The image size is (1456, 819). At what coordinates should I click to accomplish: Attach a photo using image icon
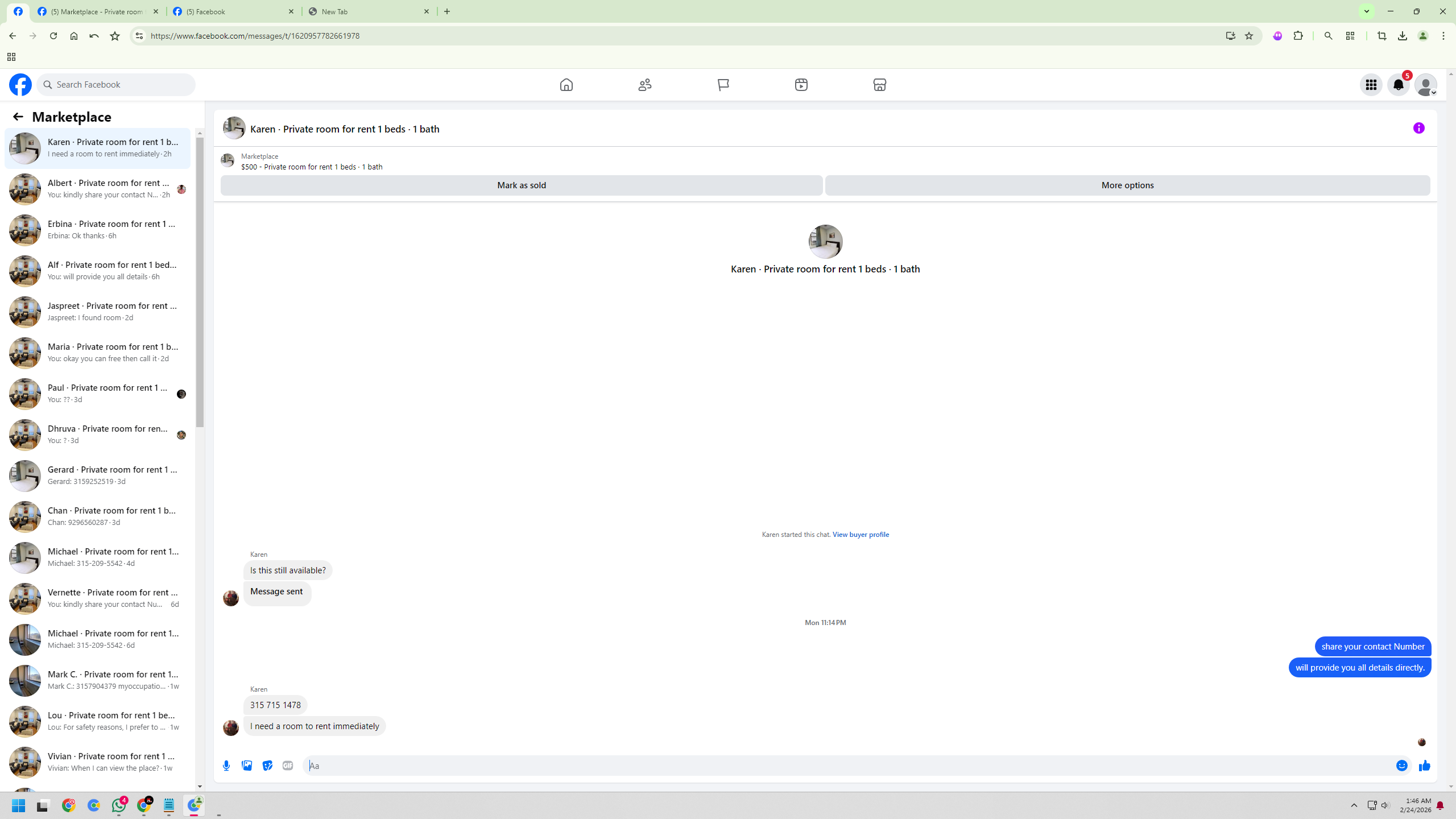(247, 766)
